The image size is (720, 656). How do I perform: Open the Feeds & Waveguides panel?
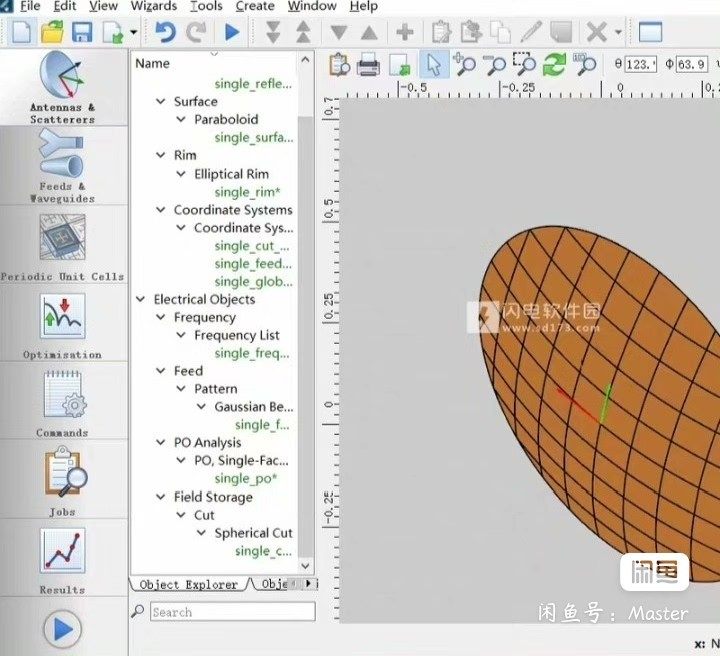[x=62, y=163]
